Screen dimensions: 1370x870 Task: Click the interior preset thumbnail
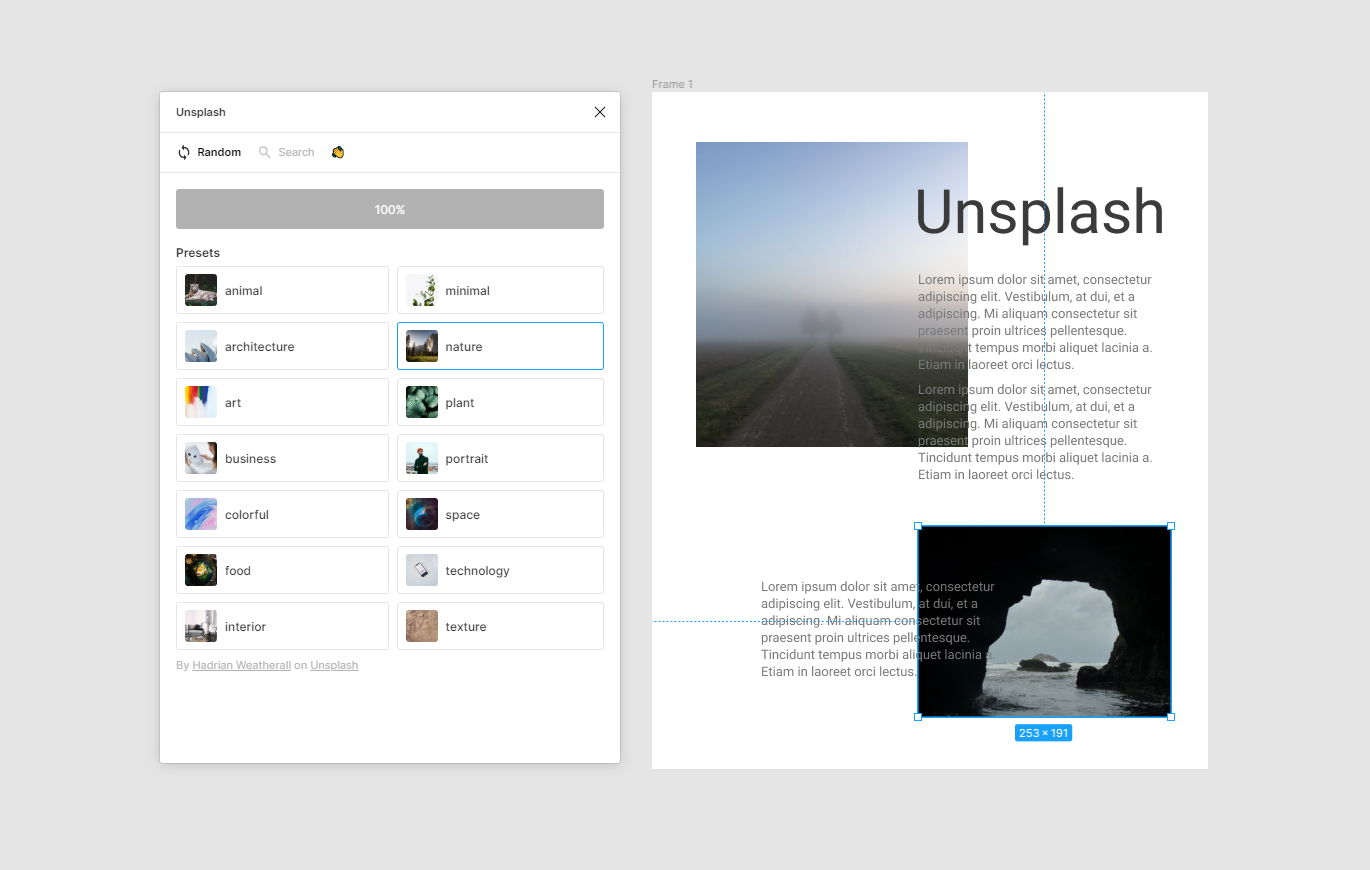pyautogui.click(x=201, y=626)
